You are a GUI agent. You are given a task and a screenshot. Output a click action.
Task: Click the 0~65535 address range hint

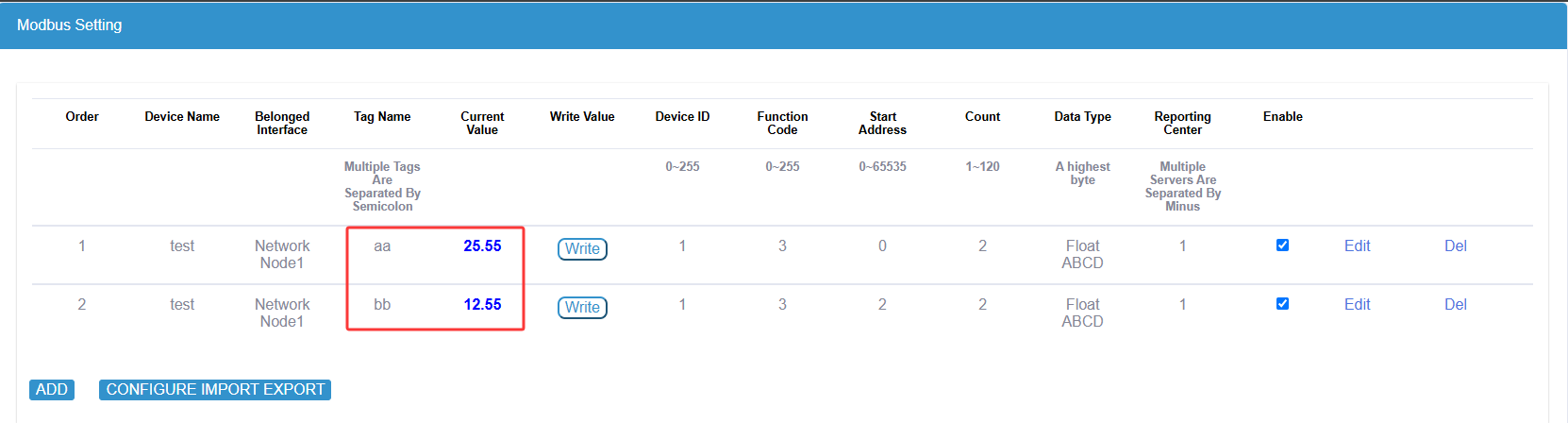[882, 166]
